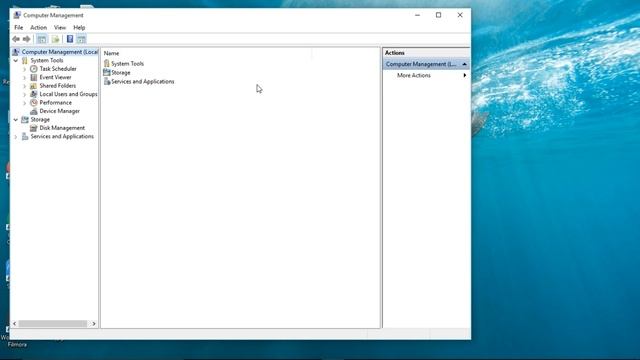
Task: Expand Services and Applications tree node
Action: pyautogui.click(x=16, y=137)
